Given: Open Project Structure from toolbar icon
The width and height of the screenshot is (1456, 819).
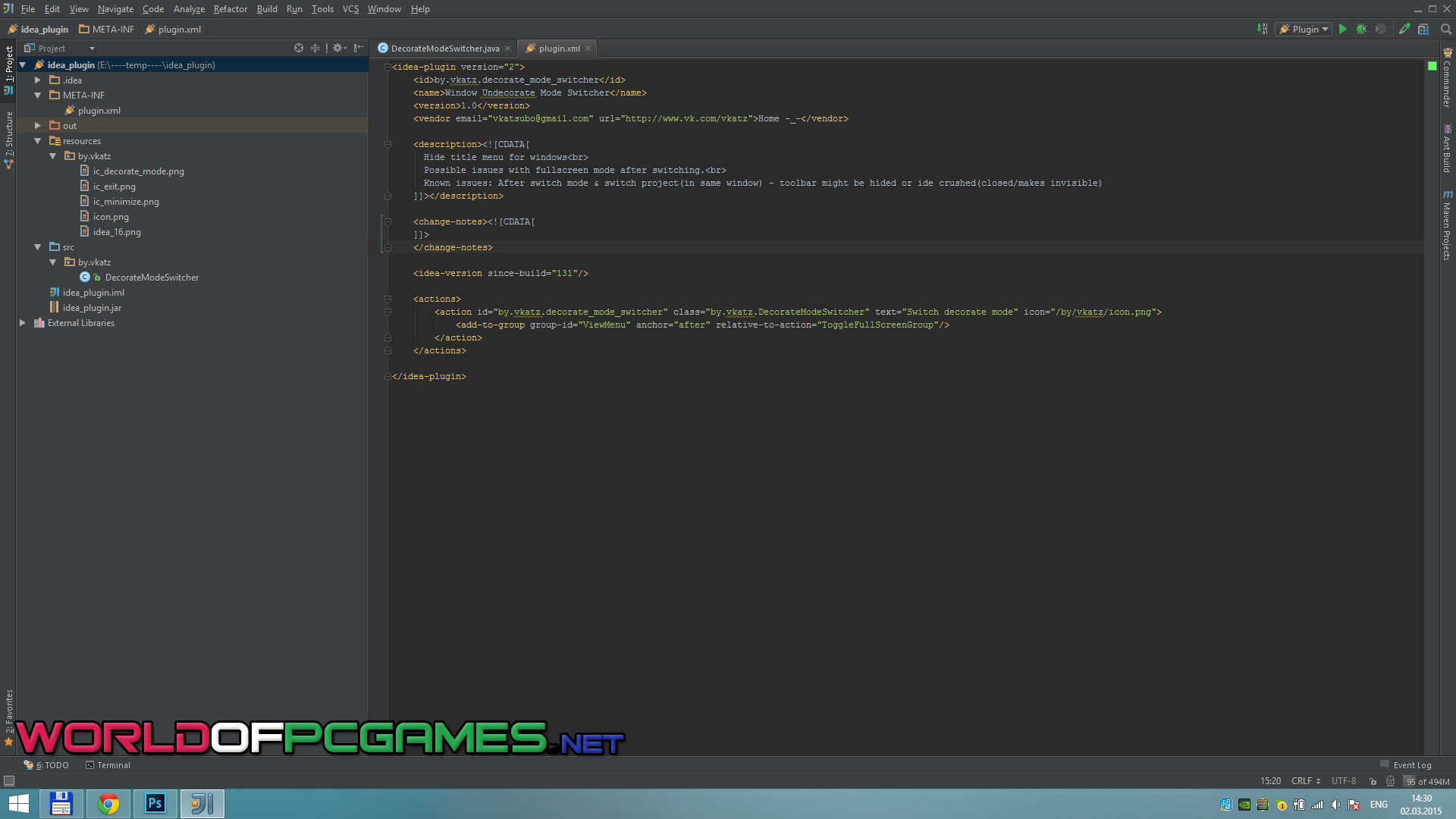Looking at the screenshot, I should pos(1423,29).
